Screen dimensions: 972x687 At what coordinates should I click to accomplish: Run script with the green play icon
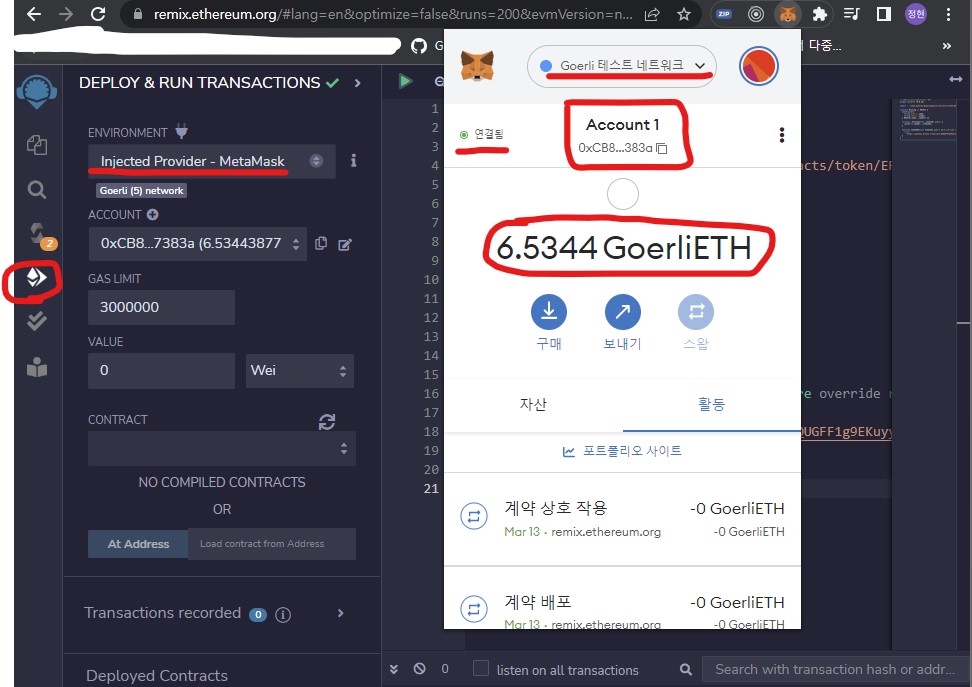(405, 81)
